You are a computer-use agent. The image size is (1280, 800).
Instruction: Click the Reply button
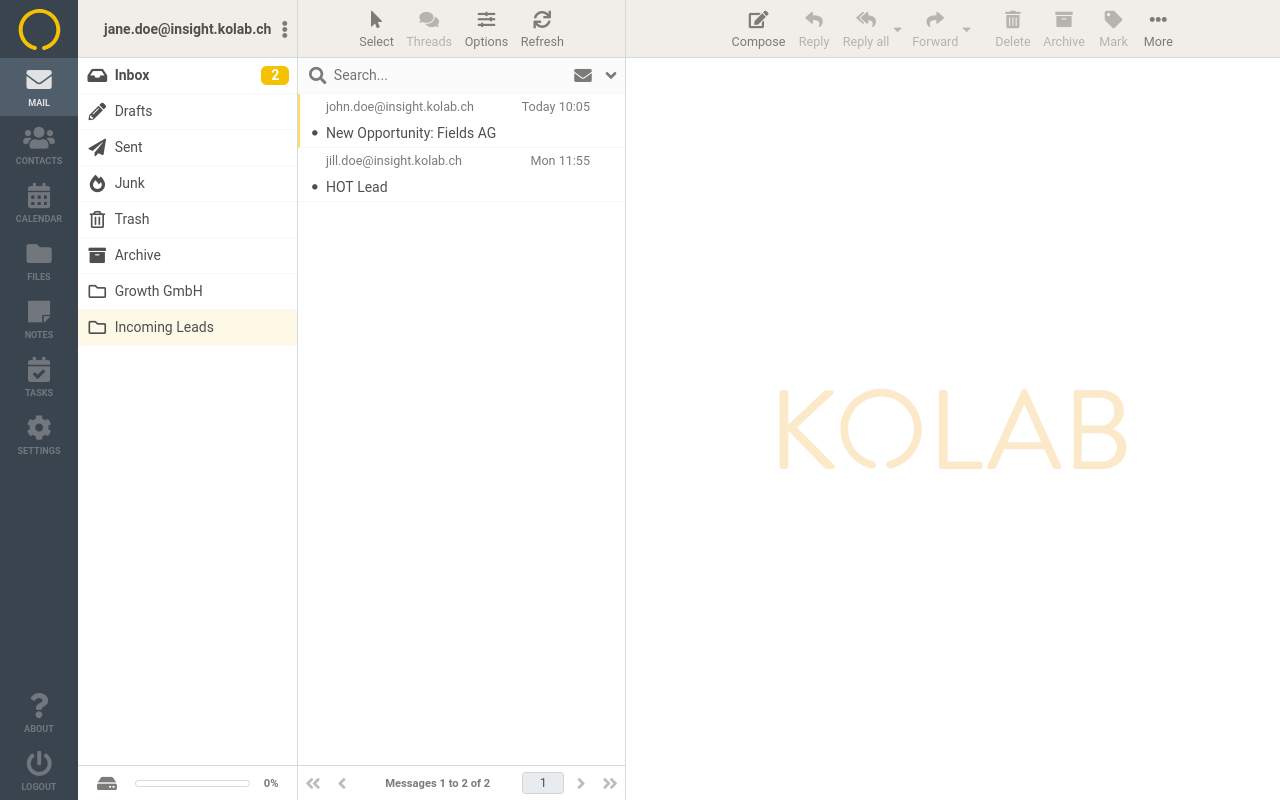pyautogui.click(x=814, y=29)
